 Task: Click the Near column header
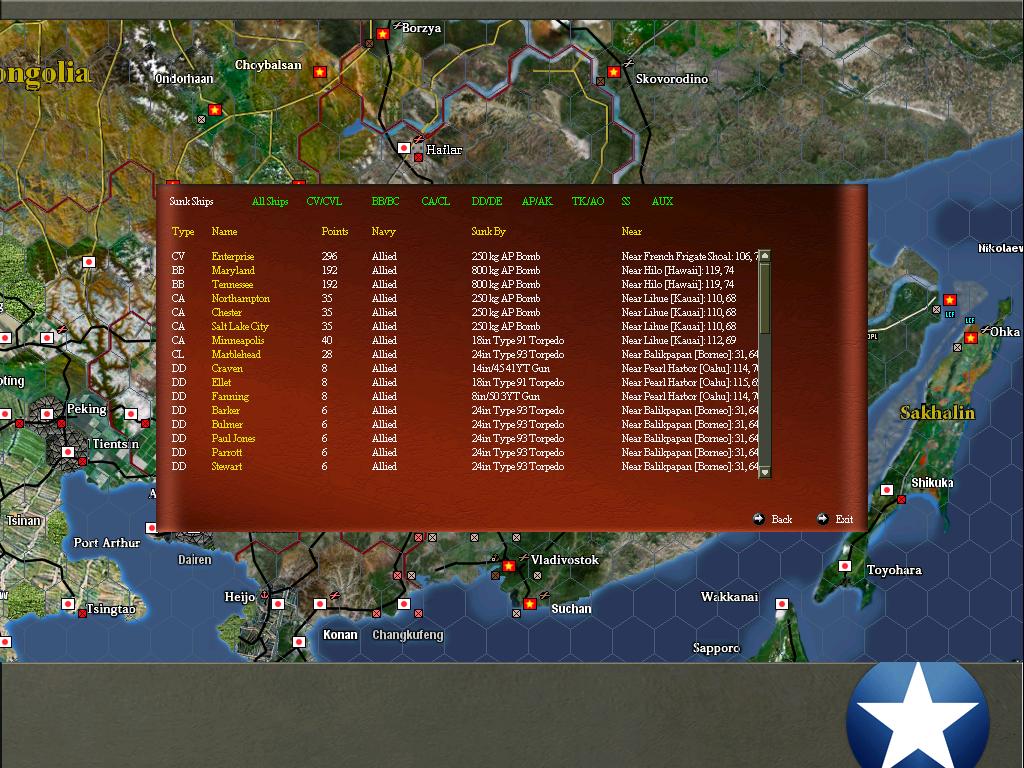(632, 231)
